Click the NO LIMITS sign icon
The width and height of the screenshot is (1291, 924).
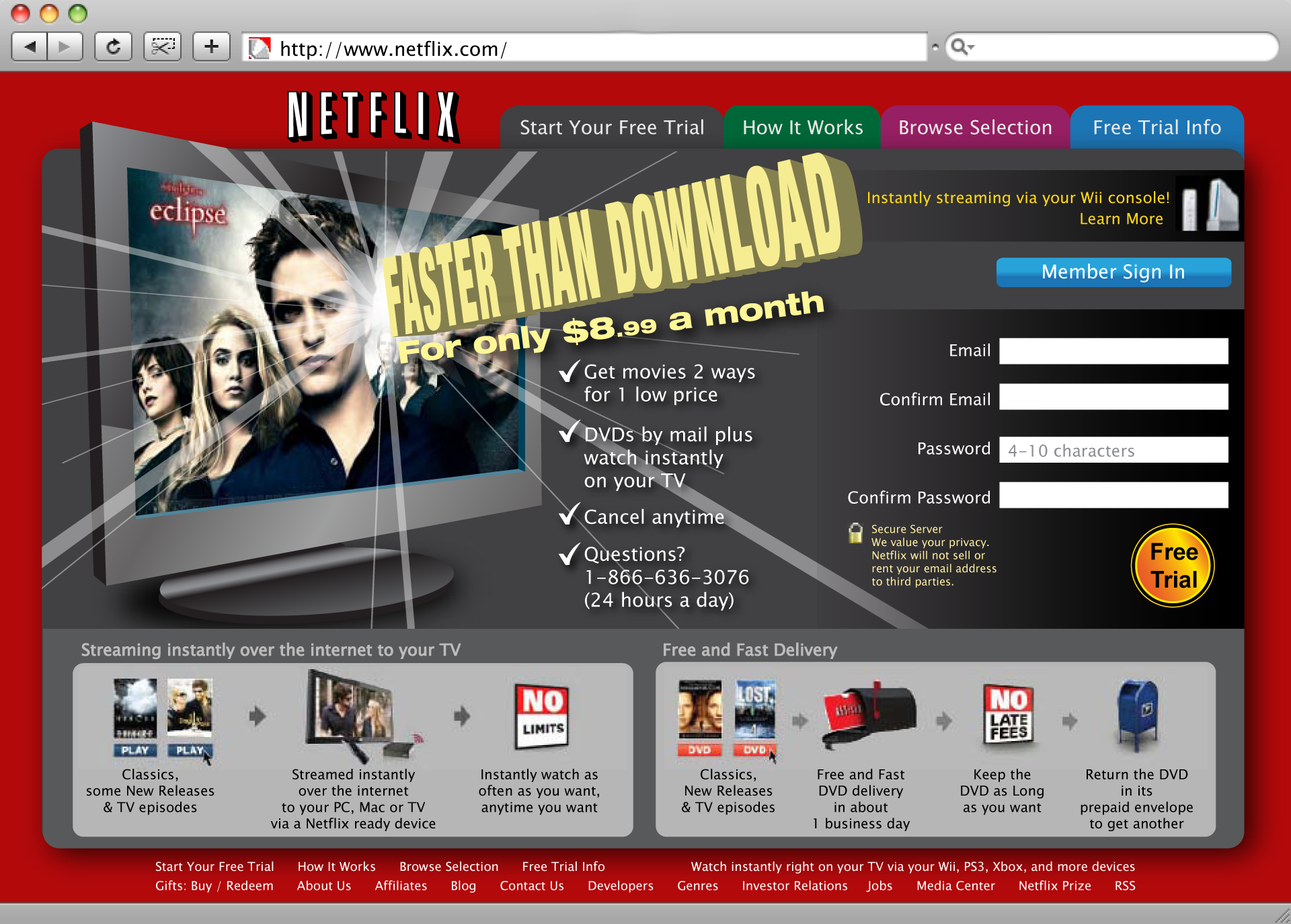[x=542, y=716]
